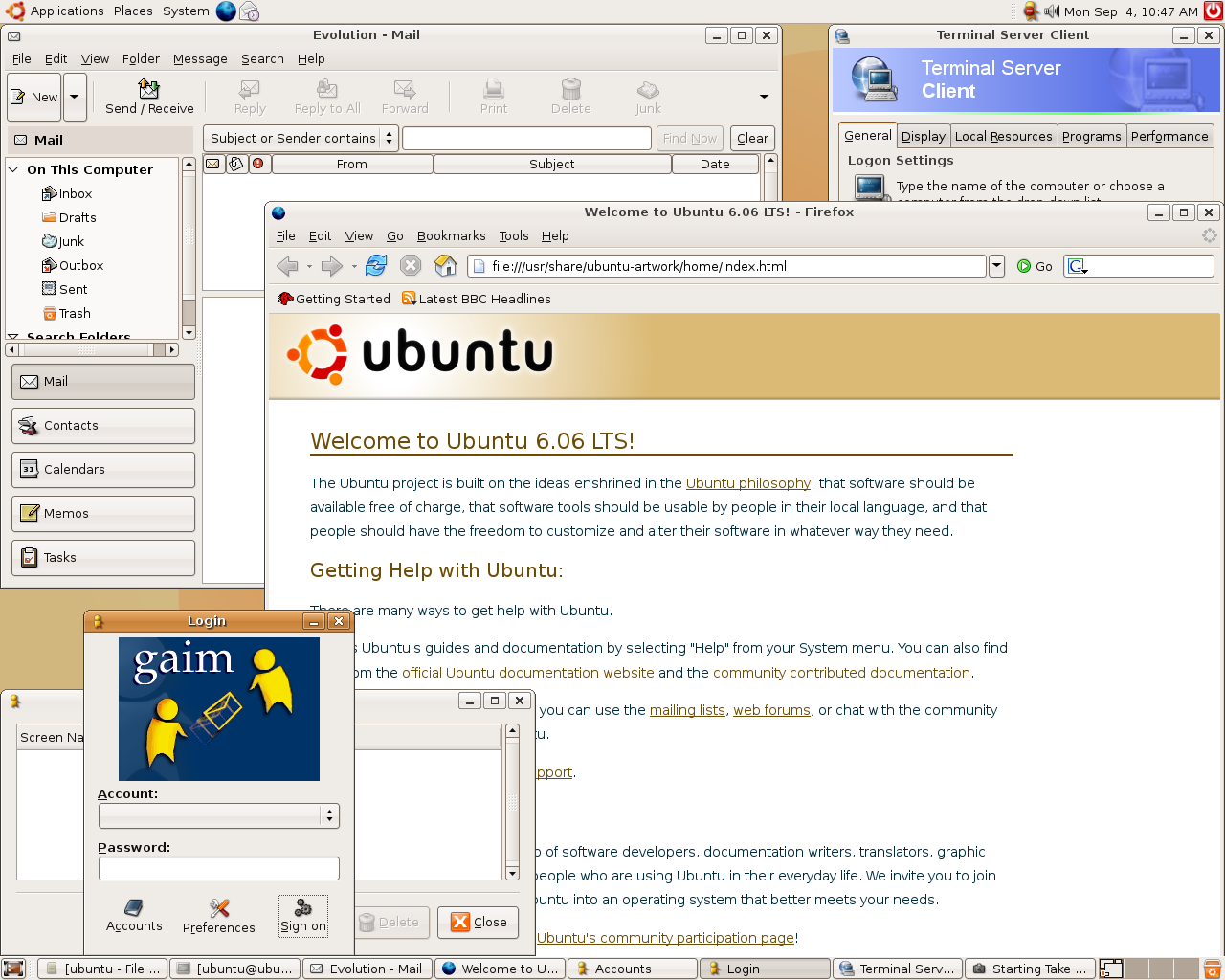
Task: Click the Junk toolbar icon in Evolution
Action: click(648, 98)
